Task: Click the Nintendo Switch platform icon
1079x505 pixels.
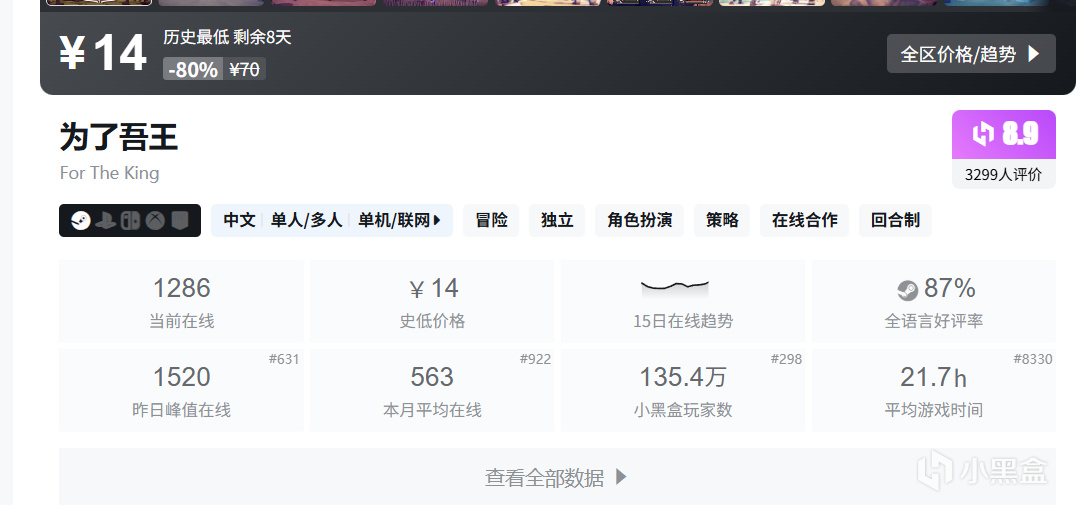Action: [x=130, y=221]
